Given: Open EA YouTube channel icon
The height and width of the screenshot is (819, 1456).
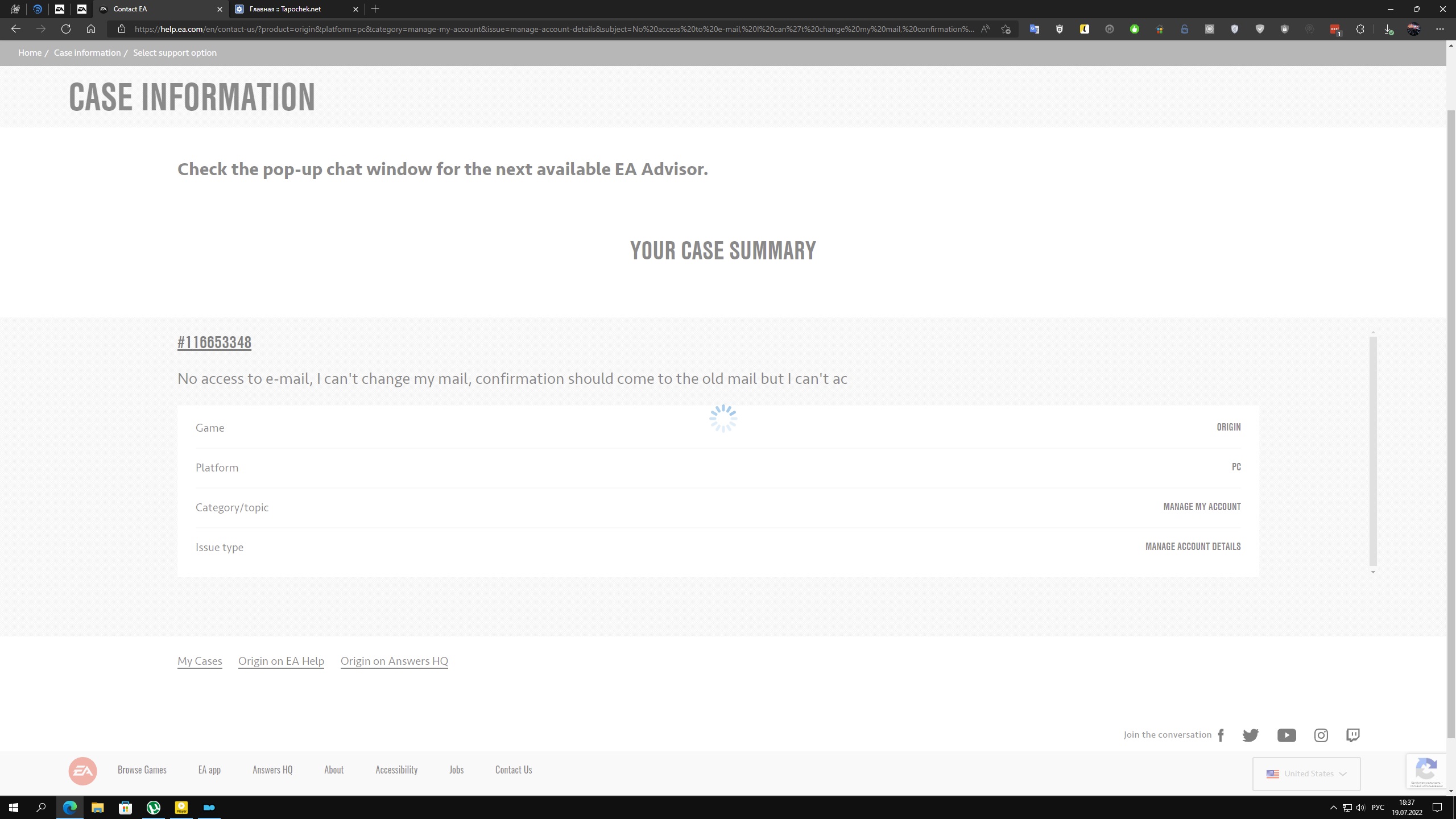Looking at the screenshot, I should [x=1286, y=735].
